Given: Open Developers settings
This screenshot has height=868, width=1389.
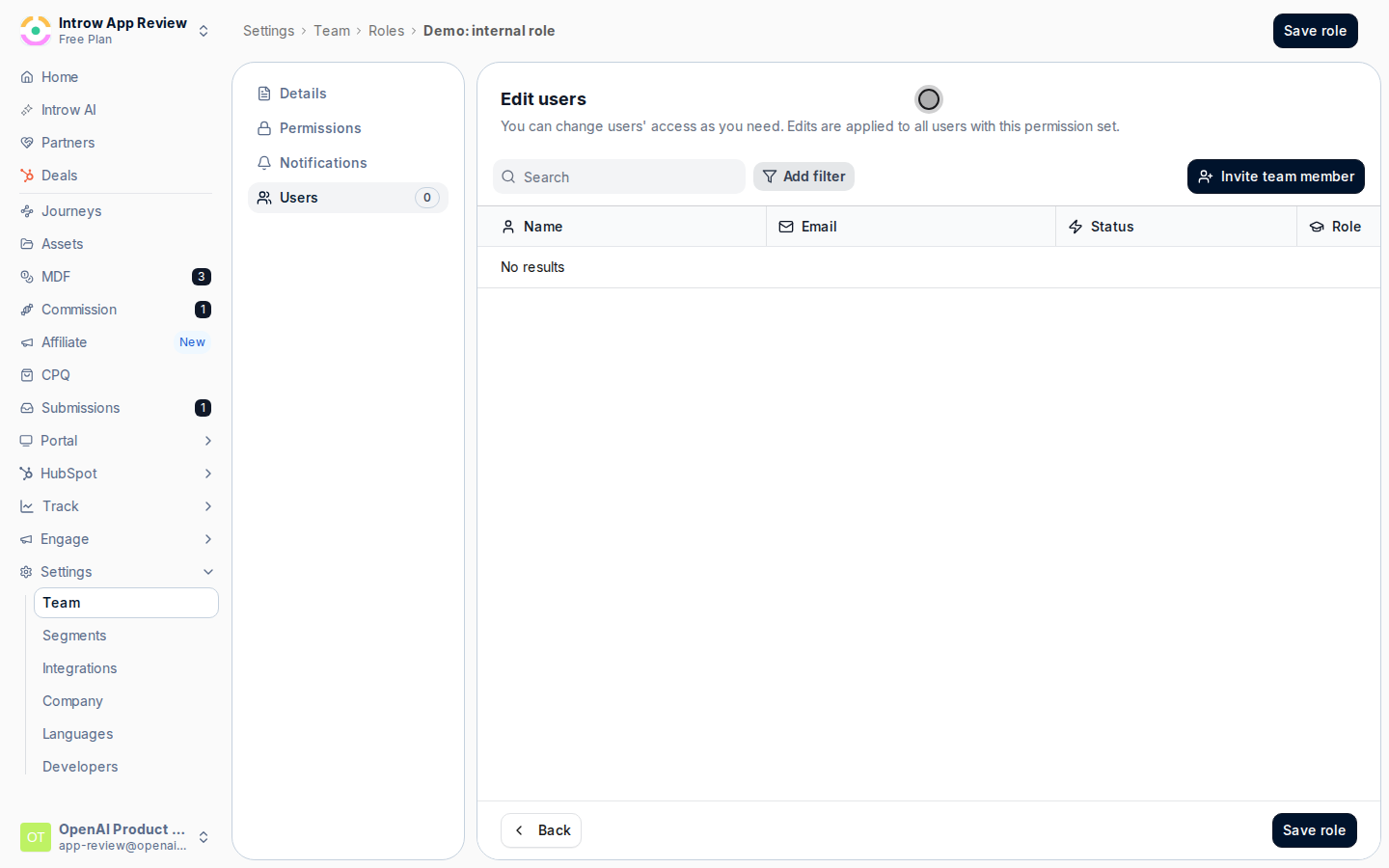Looking at the screenshot, I should pyautogui.click(x=126, y=767).
